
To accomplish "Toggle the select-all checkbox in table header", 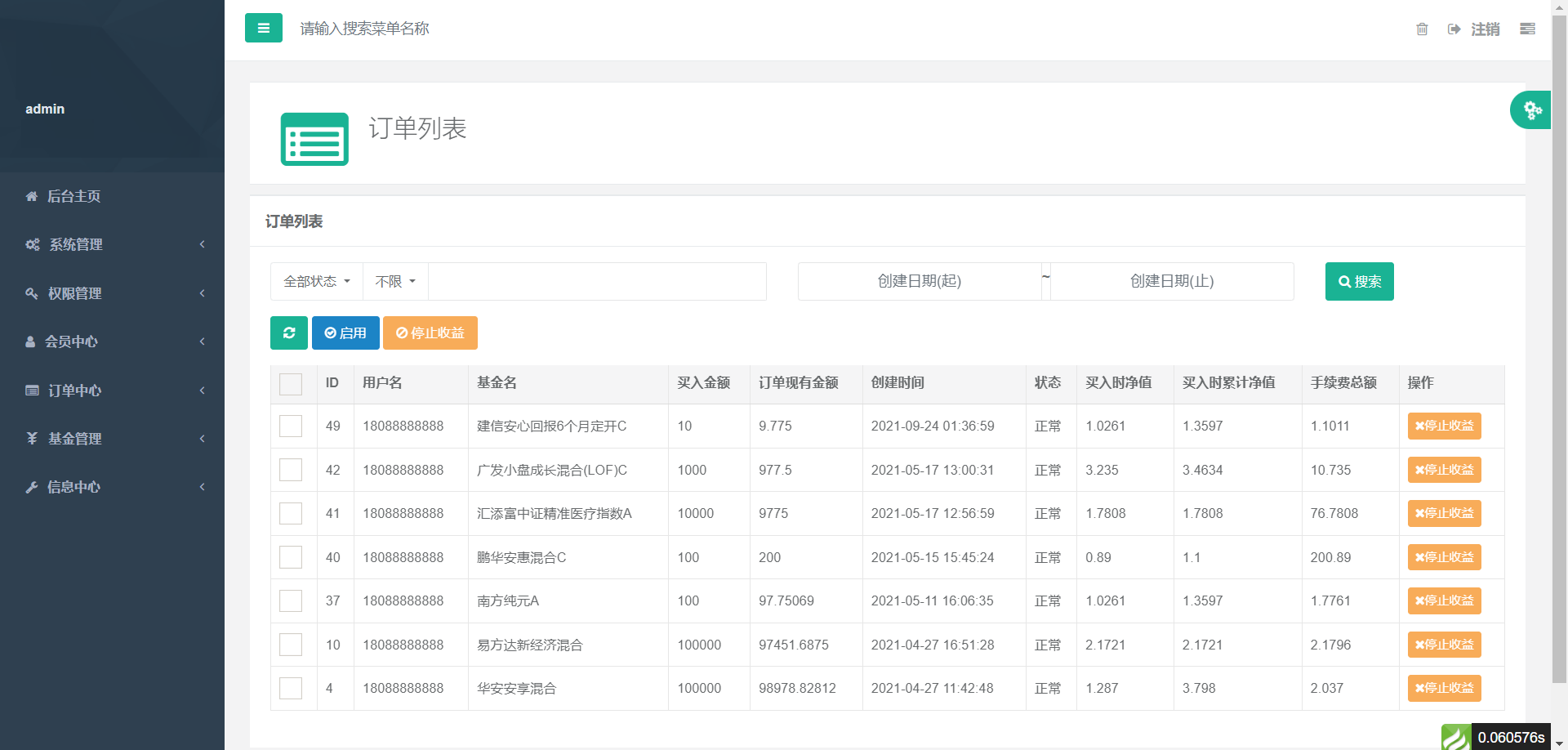I will coord(291,384).
